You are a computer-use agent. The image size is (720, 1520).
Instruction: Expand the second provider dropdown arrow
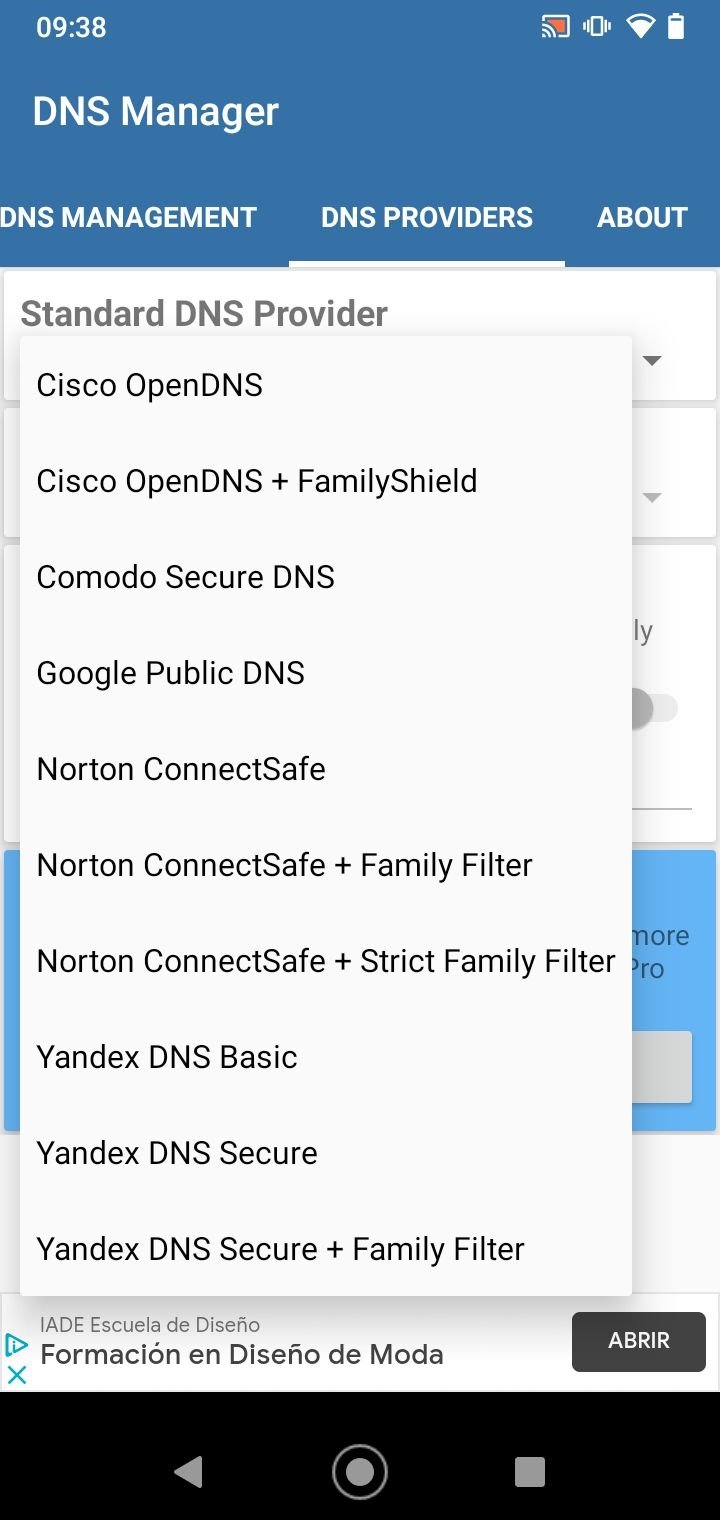(652, 497)
